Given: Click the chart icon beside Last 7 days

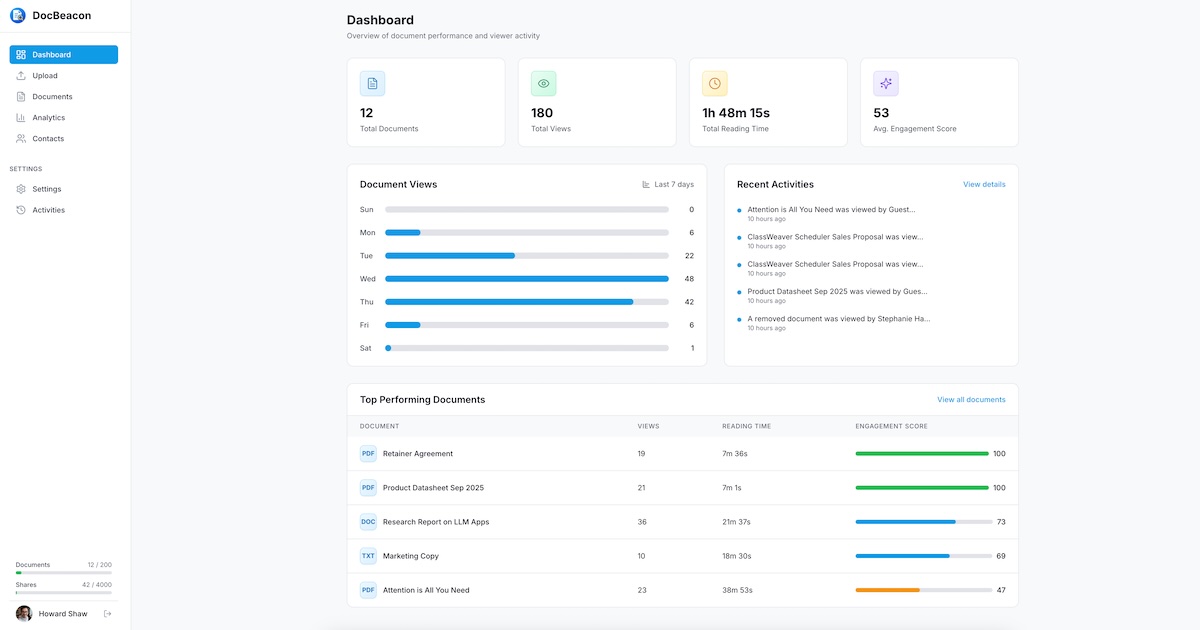Looking at the screenshot, I should pyautogui.click(x=646, y=185).
